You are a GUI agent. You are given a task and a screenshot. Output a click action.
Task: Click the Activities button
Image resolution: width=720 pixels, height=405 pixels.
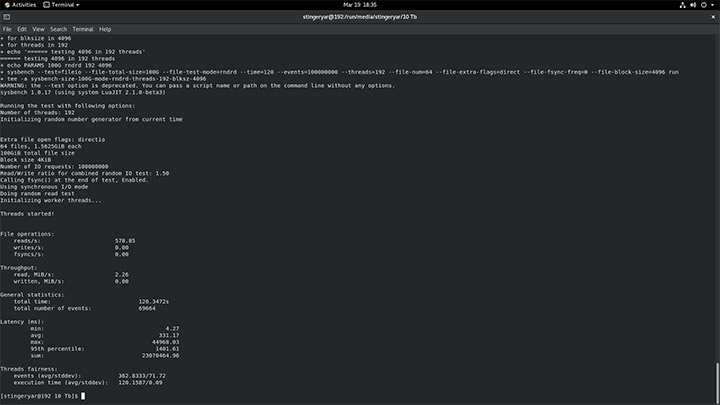(22, 5)
